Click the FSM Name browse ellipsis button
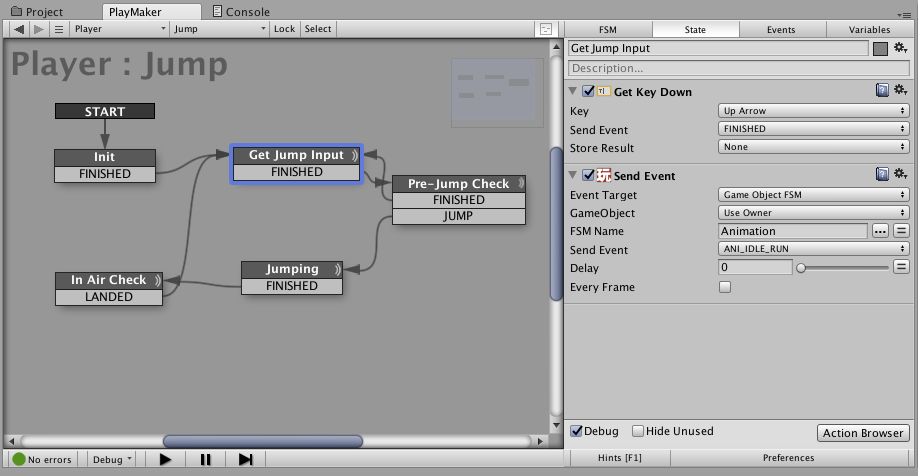Image resolution: width=918 pixels, height=476 pixels. (x=880, y=231)
